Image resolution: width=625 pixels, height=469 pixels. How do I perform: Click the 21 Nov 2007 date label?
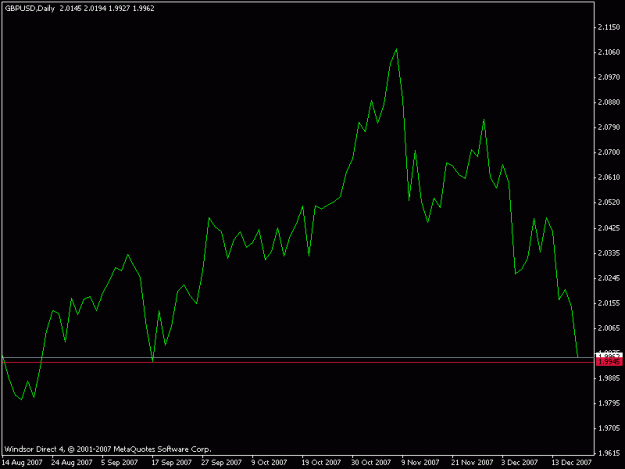472,463
